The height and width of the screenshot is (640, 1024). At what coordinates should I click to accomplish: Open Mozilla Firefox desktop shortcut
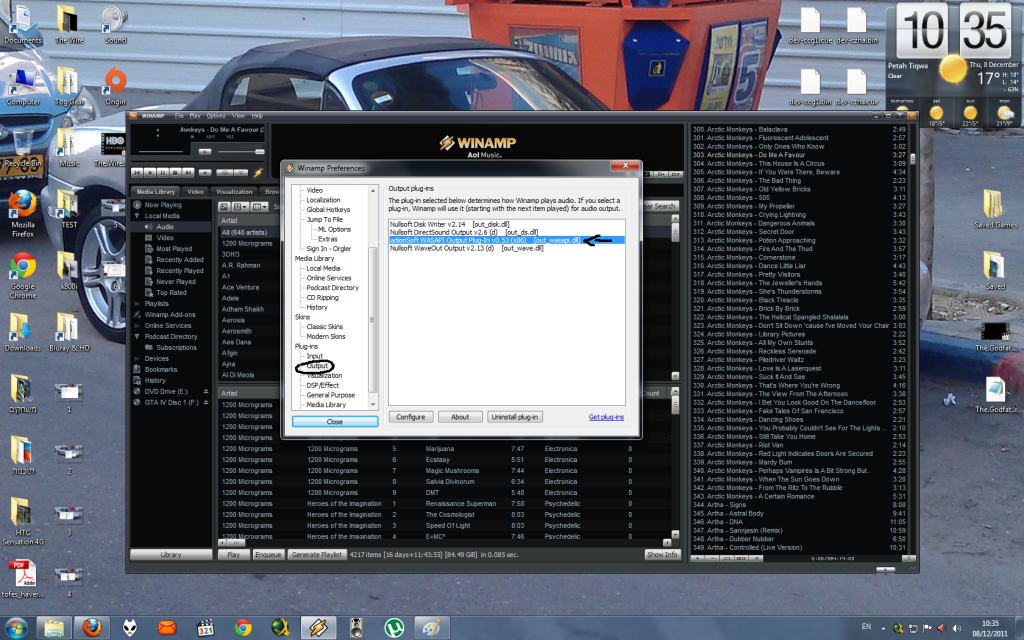[x=23, y=214]
